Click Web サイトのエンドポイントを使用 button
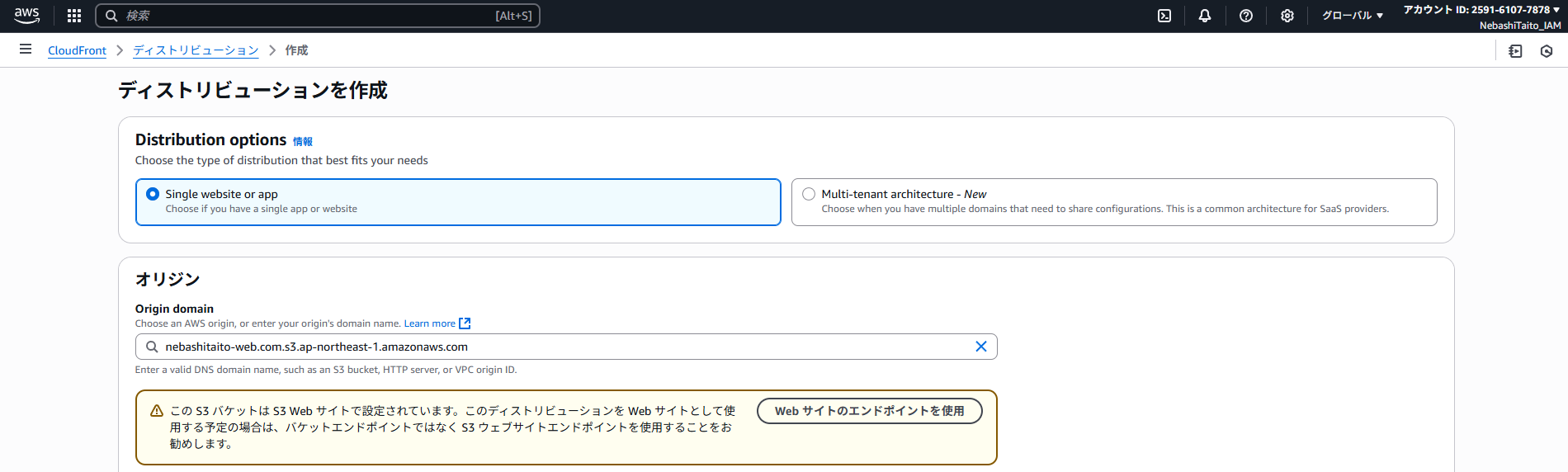The width and height of the screenshot is (1568, 472). click(869, 411)
